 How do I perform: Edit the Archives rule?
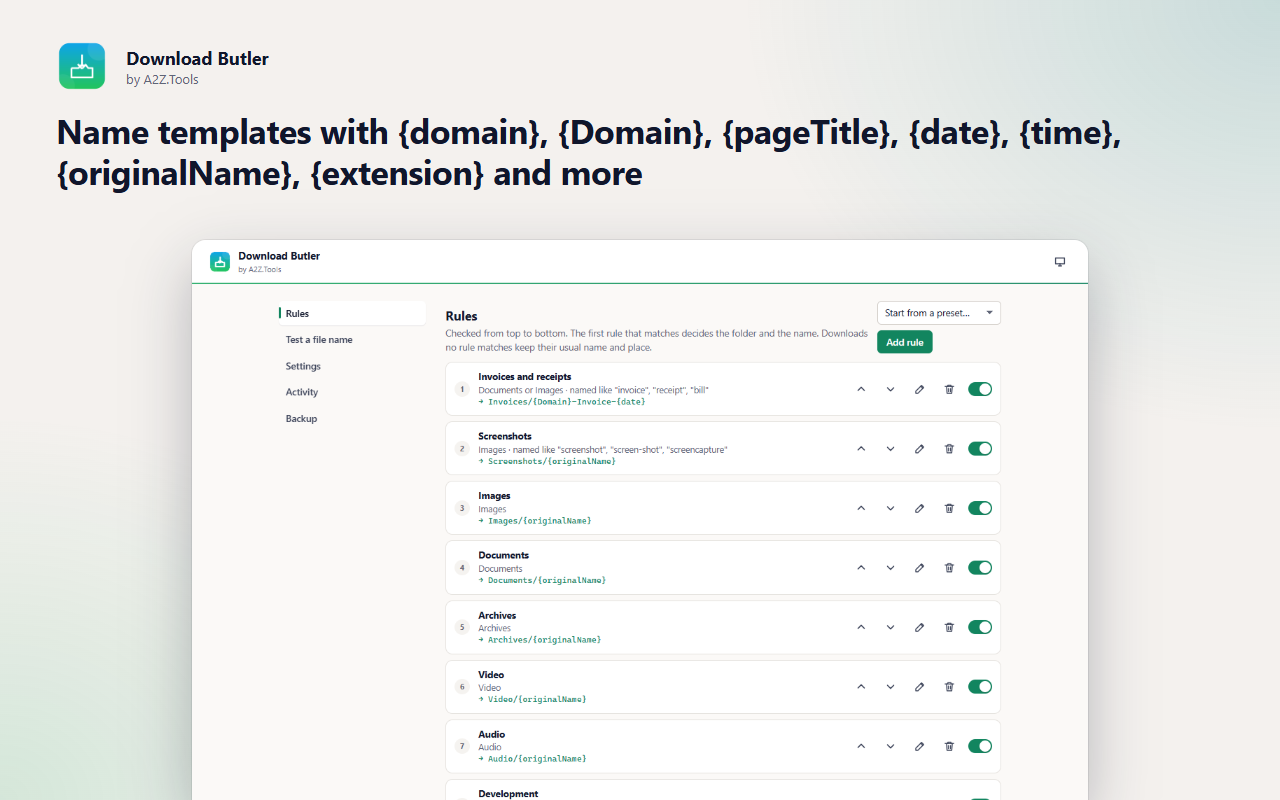919,627
